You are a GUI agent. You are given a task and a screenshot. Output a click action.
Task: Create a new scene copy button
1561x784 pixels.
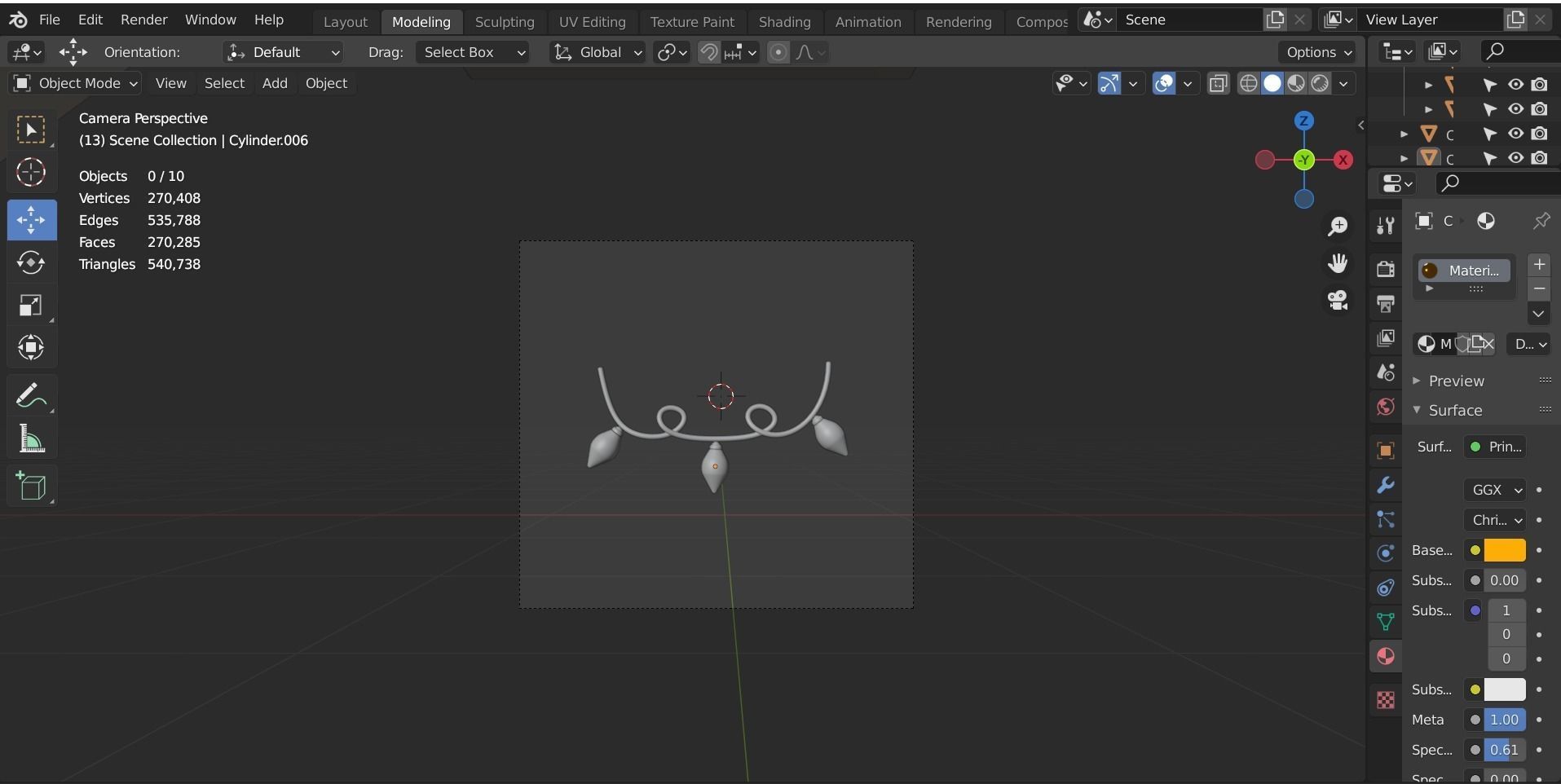coord(1275,20)
